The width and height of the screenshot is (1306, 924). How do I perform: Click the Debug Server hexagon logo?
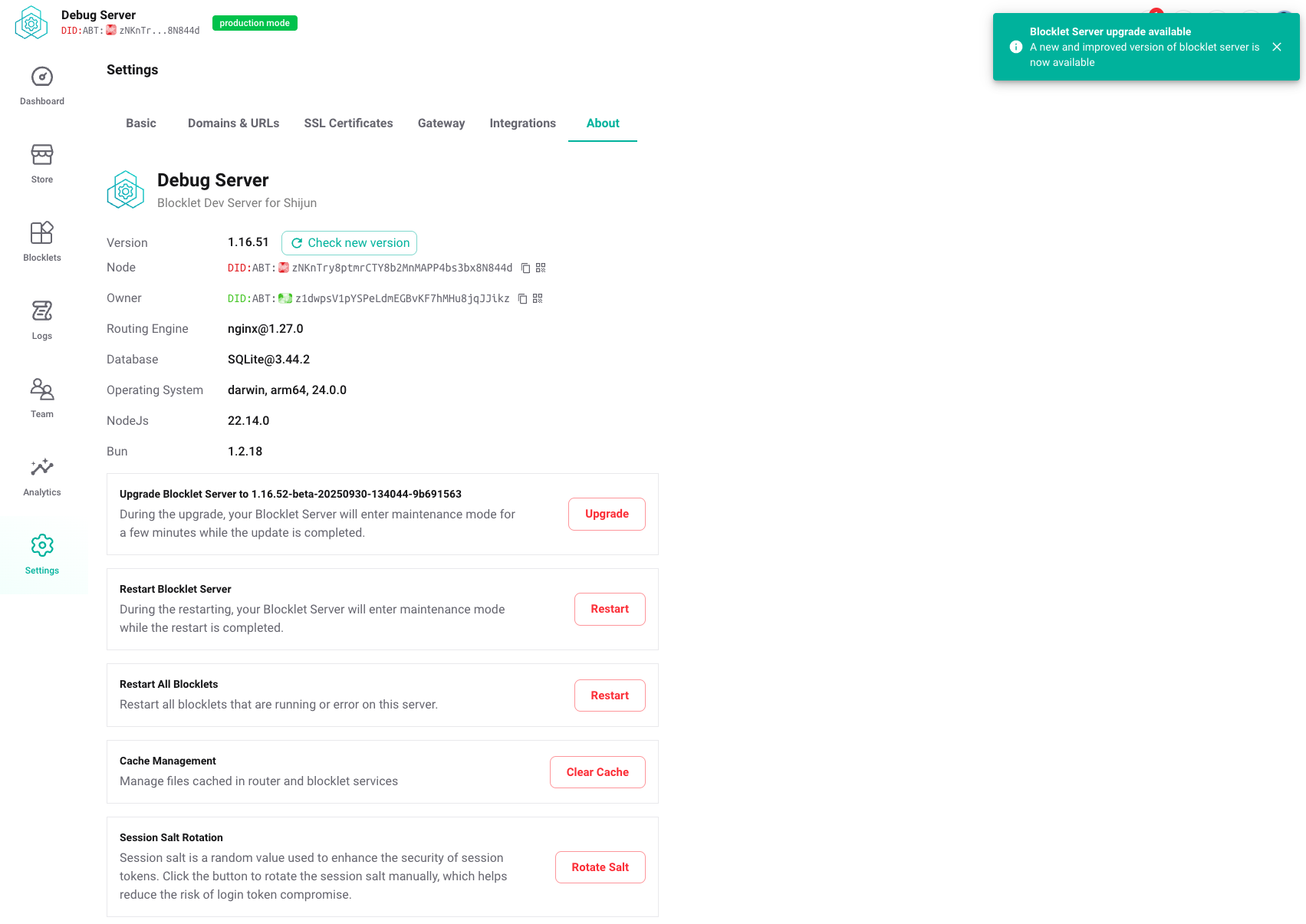pos(125,189)
